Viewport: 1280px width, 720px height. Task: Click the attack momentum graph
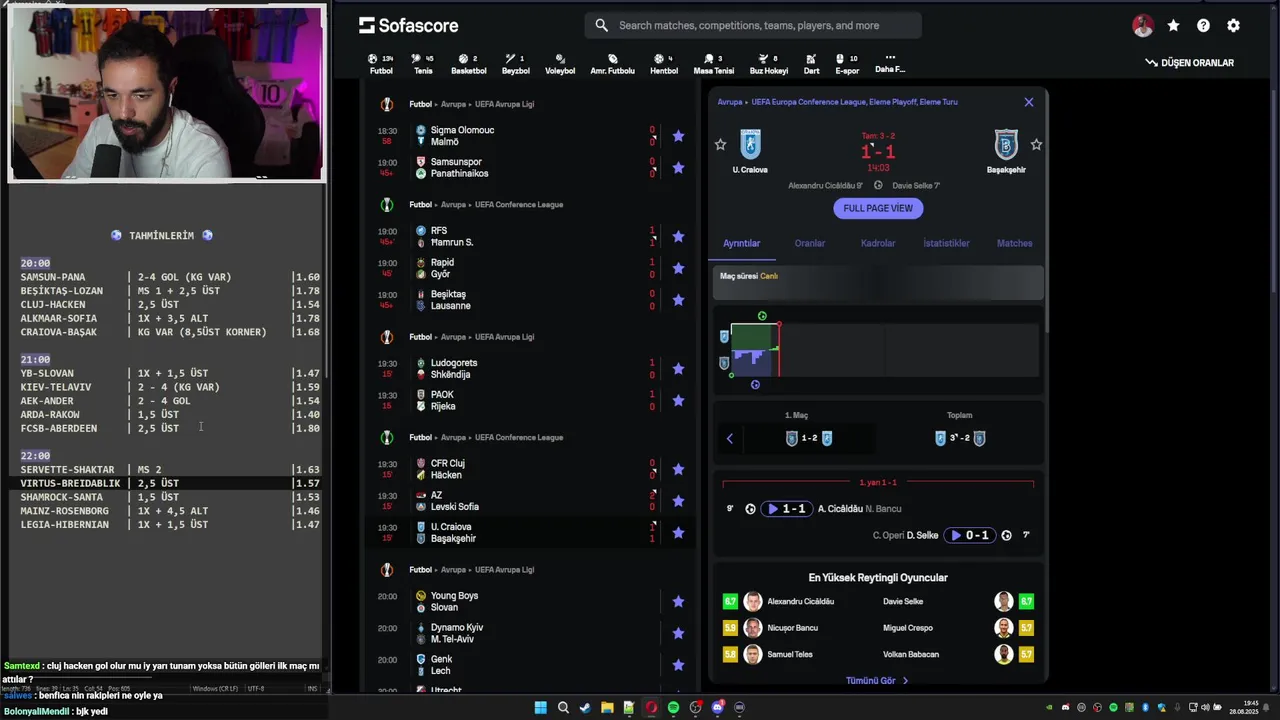point(878,350)
